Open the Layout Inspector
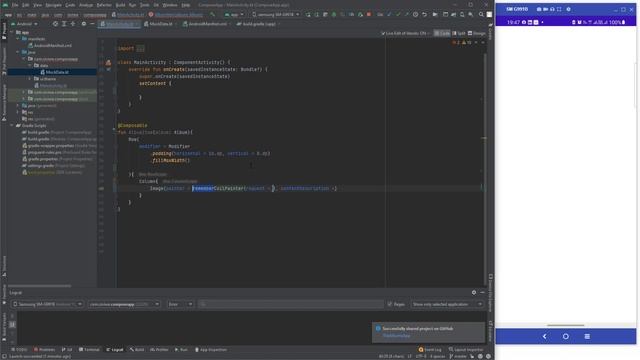The width and height of the screenshot is (640, 360). (x=465, y=350)
